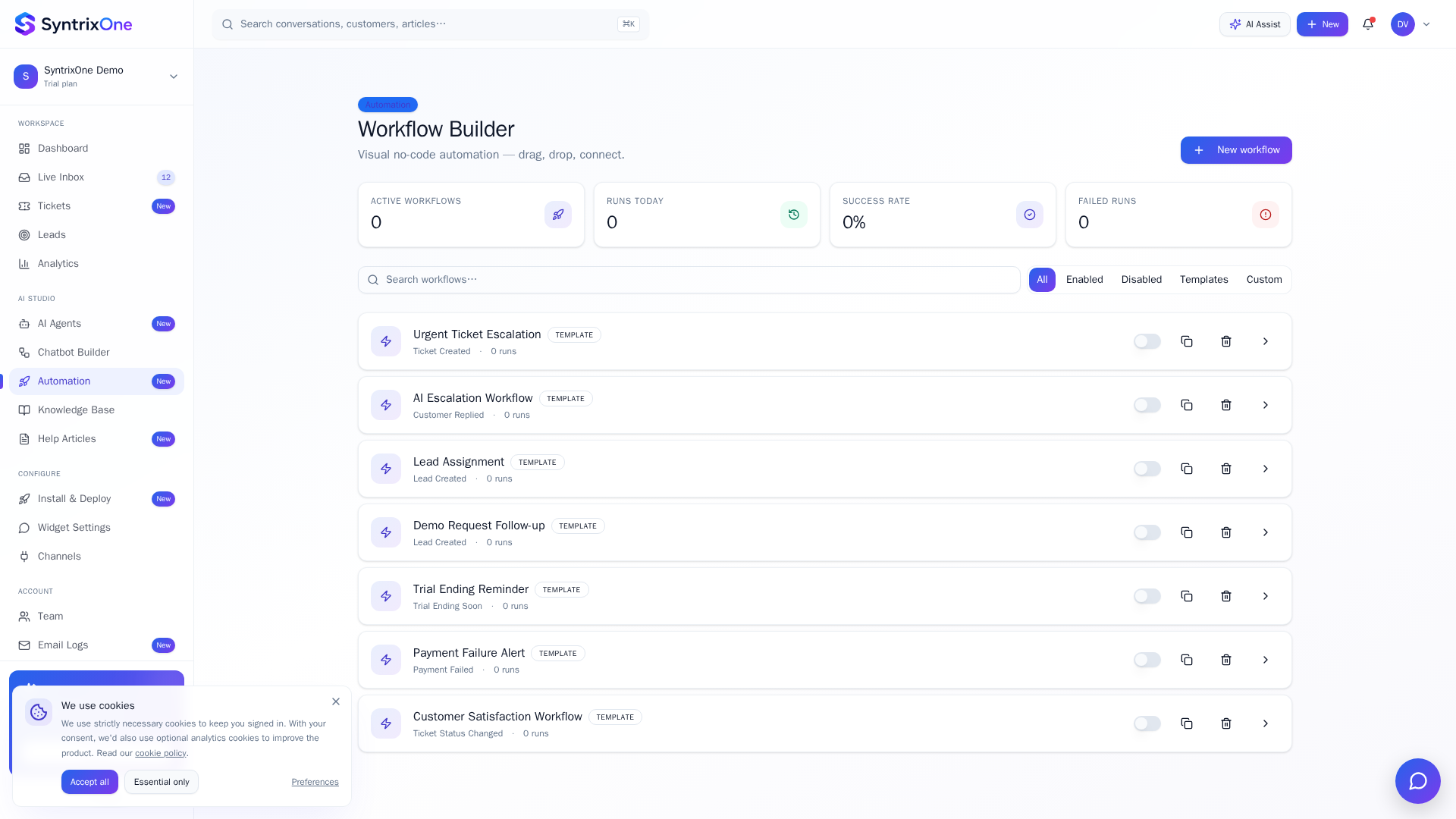Viewport: 1456px width, 819px height.
Task: Open Trial Ending Reminder details chevron
Action: coord(1266,596)
